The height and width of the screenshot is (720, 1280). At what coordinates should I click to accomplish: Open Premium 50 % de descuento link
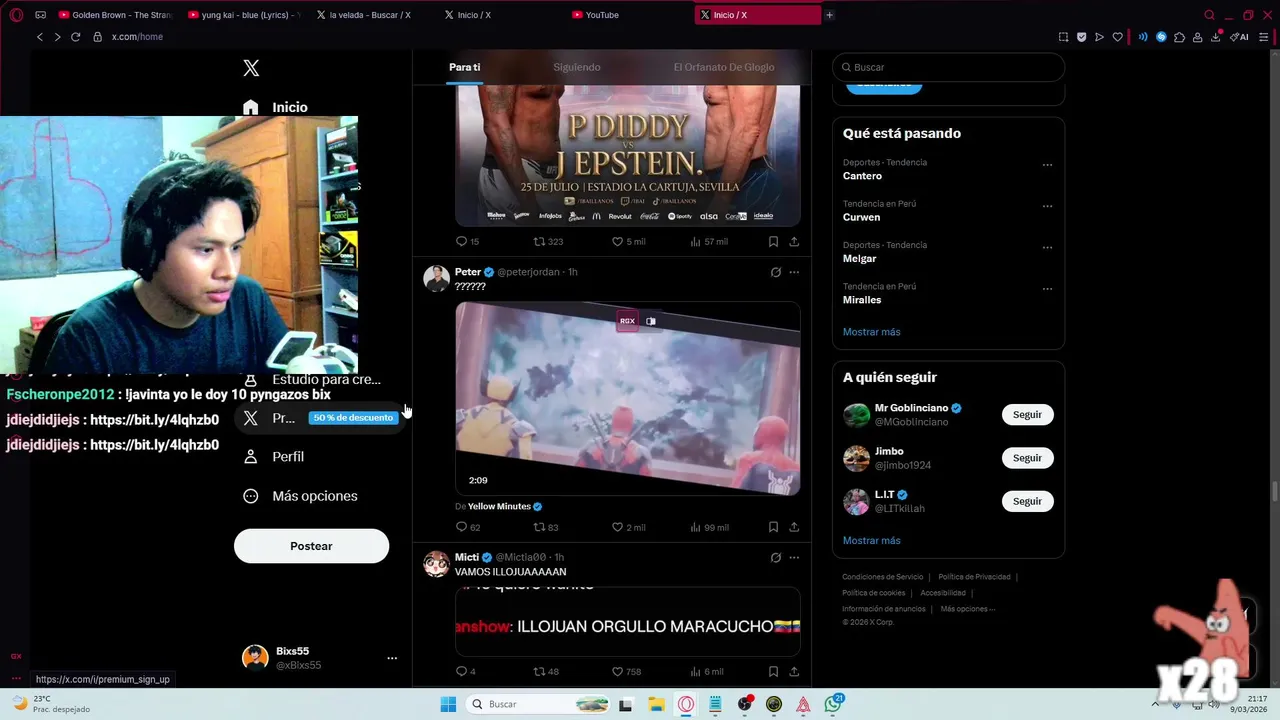pos(320,418)
